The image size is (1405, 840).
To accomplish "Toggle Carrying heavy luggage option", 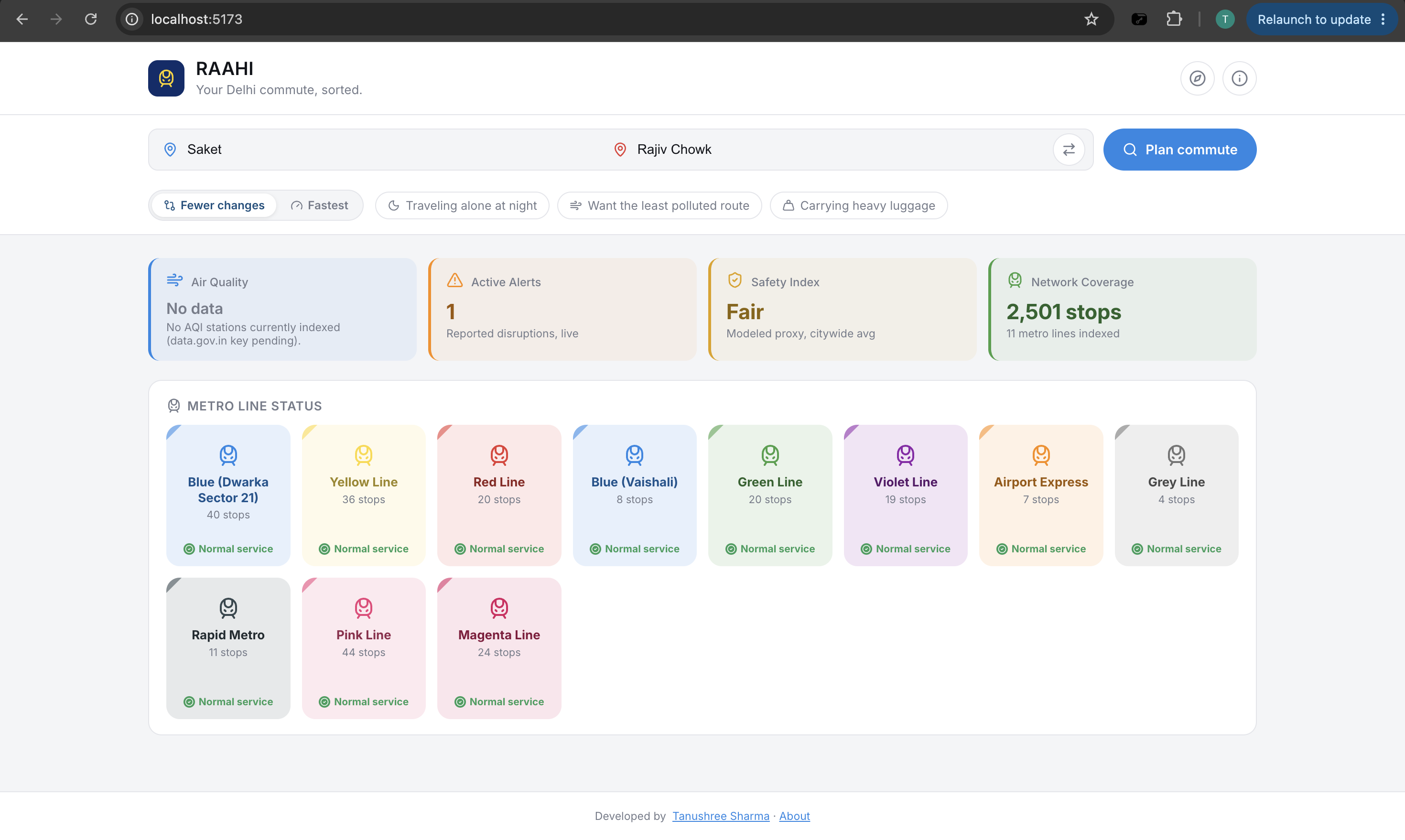I will click(x=859, y=205).
